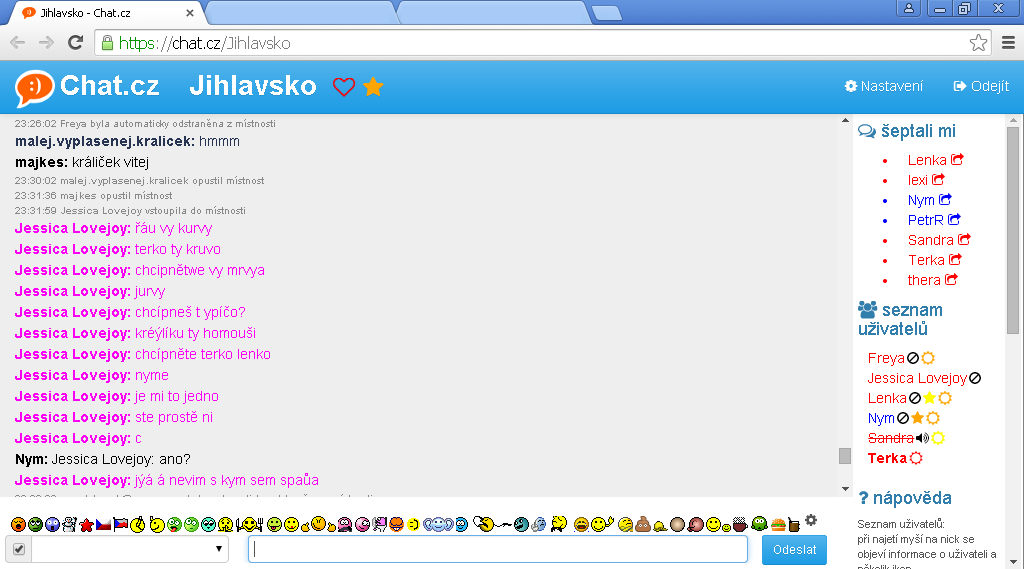The image size is (1024, 569).
Task: Click the speaker icon next to Sandra
Action: [x=922, y=438]
